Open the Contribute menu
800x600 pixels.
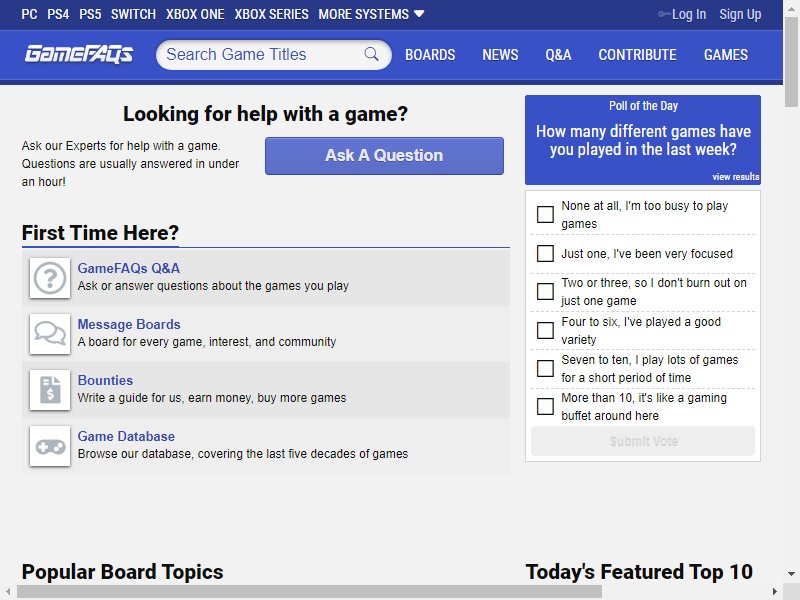point(637,55)
